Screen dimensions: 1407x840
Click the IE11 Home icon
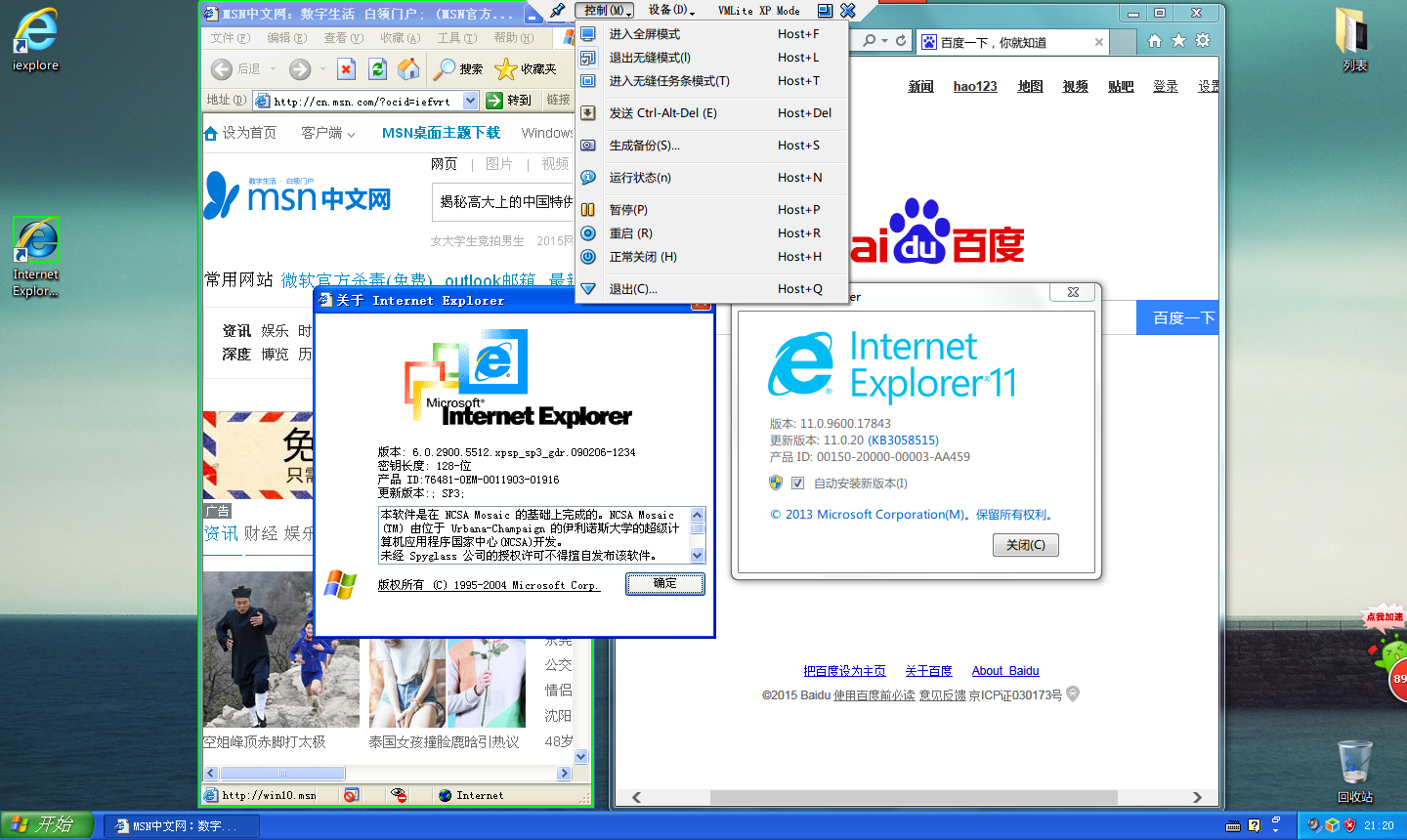coord(1155,41)
